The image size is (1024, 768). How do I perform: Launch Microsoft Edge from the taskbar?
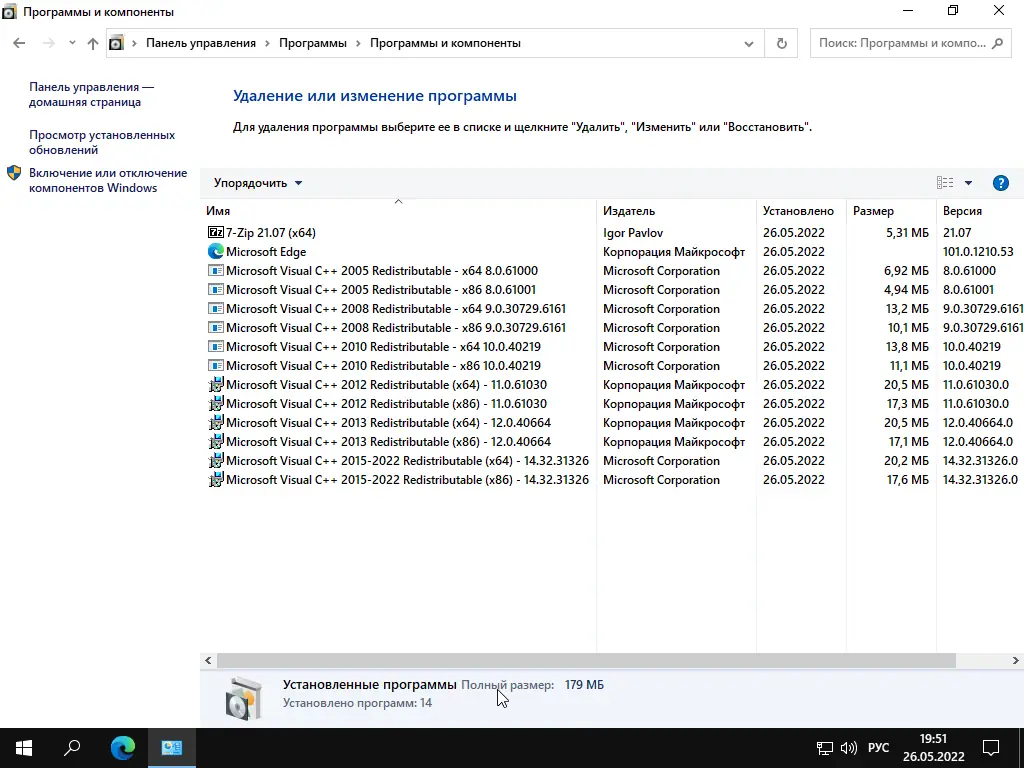click(122, 748)
